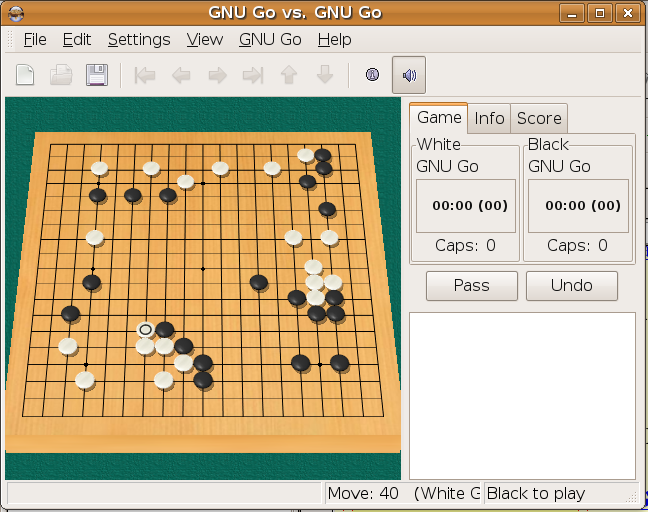Open the GNU Go menu

tap(270, 40)
